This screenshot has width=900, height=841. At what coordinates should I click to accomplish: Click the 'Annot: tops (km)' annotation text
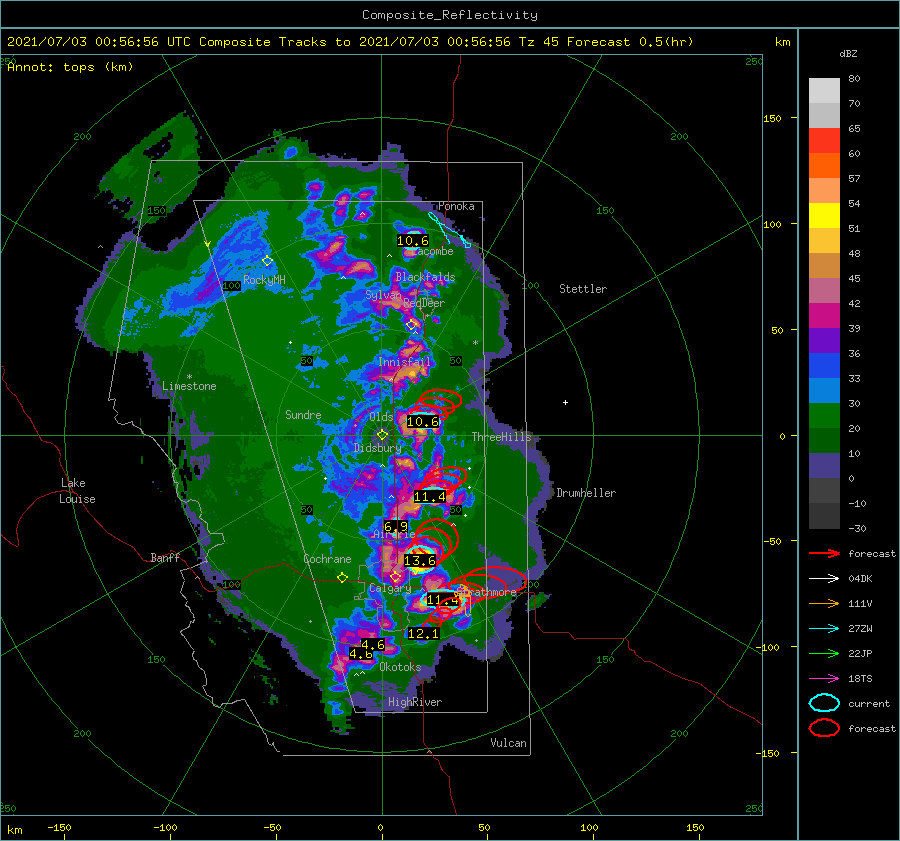pyautogui.click(x=70, y=67)
